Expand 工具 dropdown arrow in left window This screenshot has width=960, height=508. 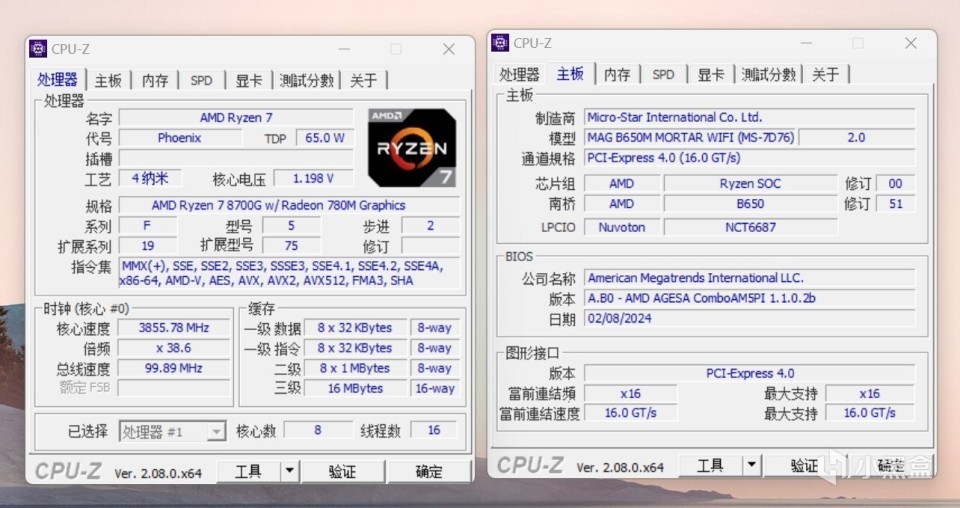[290, 471]
